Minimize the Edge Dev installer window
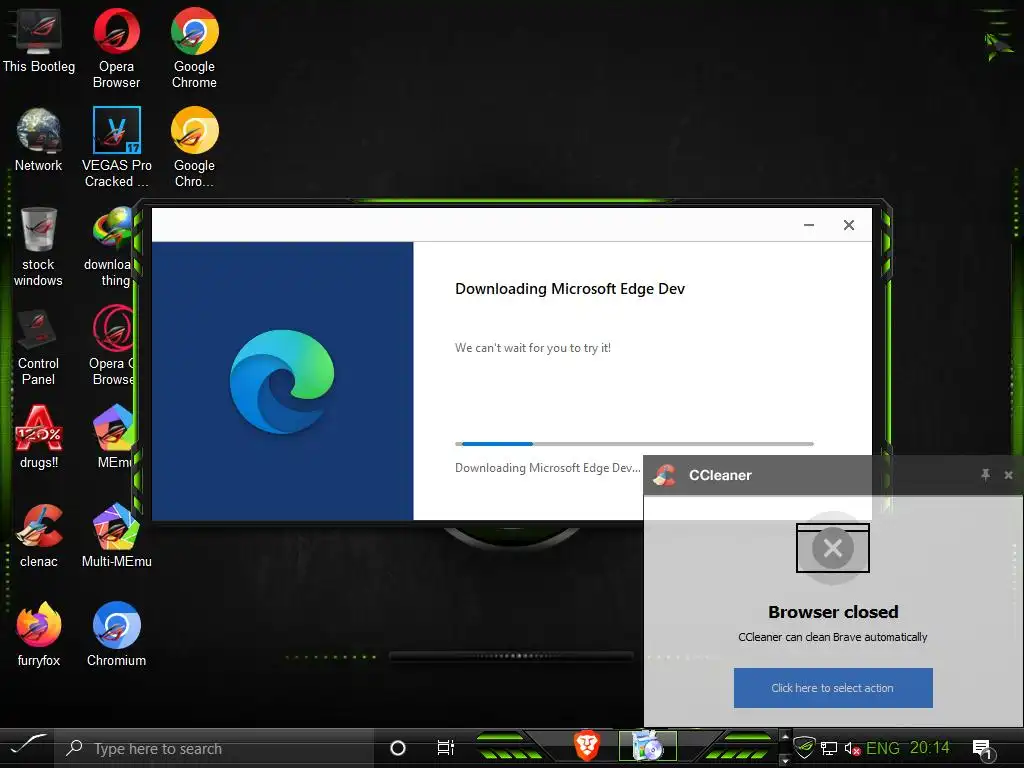 click(x=808, y=225)
